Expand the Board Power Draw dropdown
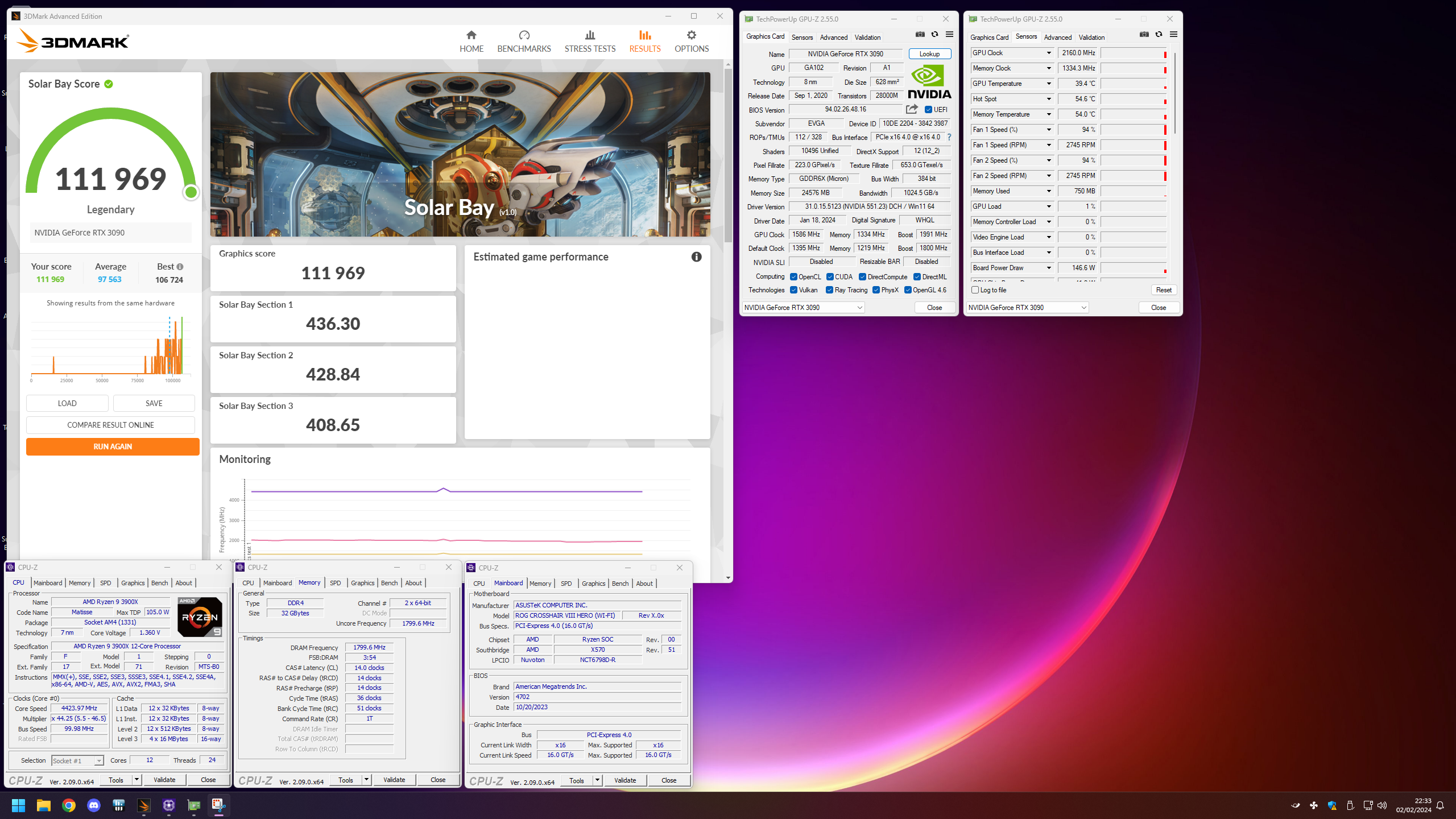Screen dimensions: 1456x819 [1049, 268]
